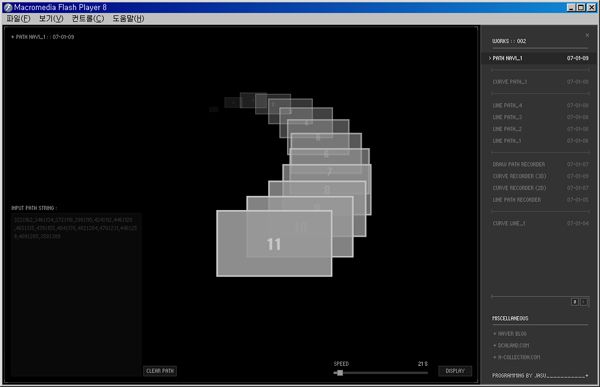
Task: Click the SPEED slider handle
Action: (340, 372)
